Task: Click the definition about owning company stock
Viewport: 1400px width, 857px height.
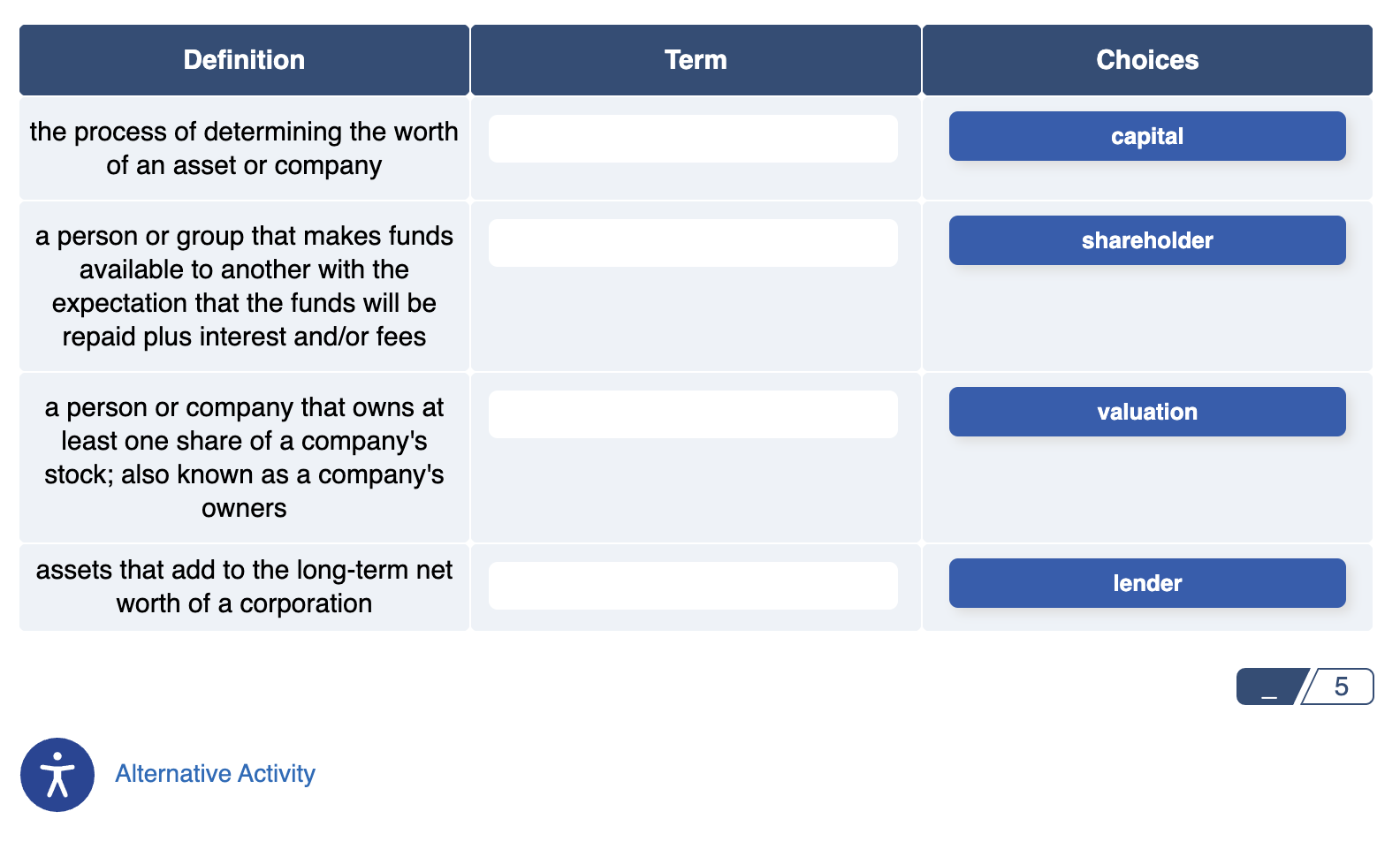Action: 244,458
